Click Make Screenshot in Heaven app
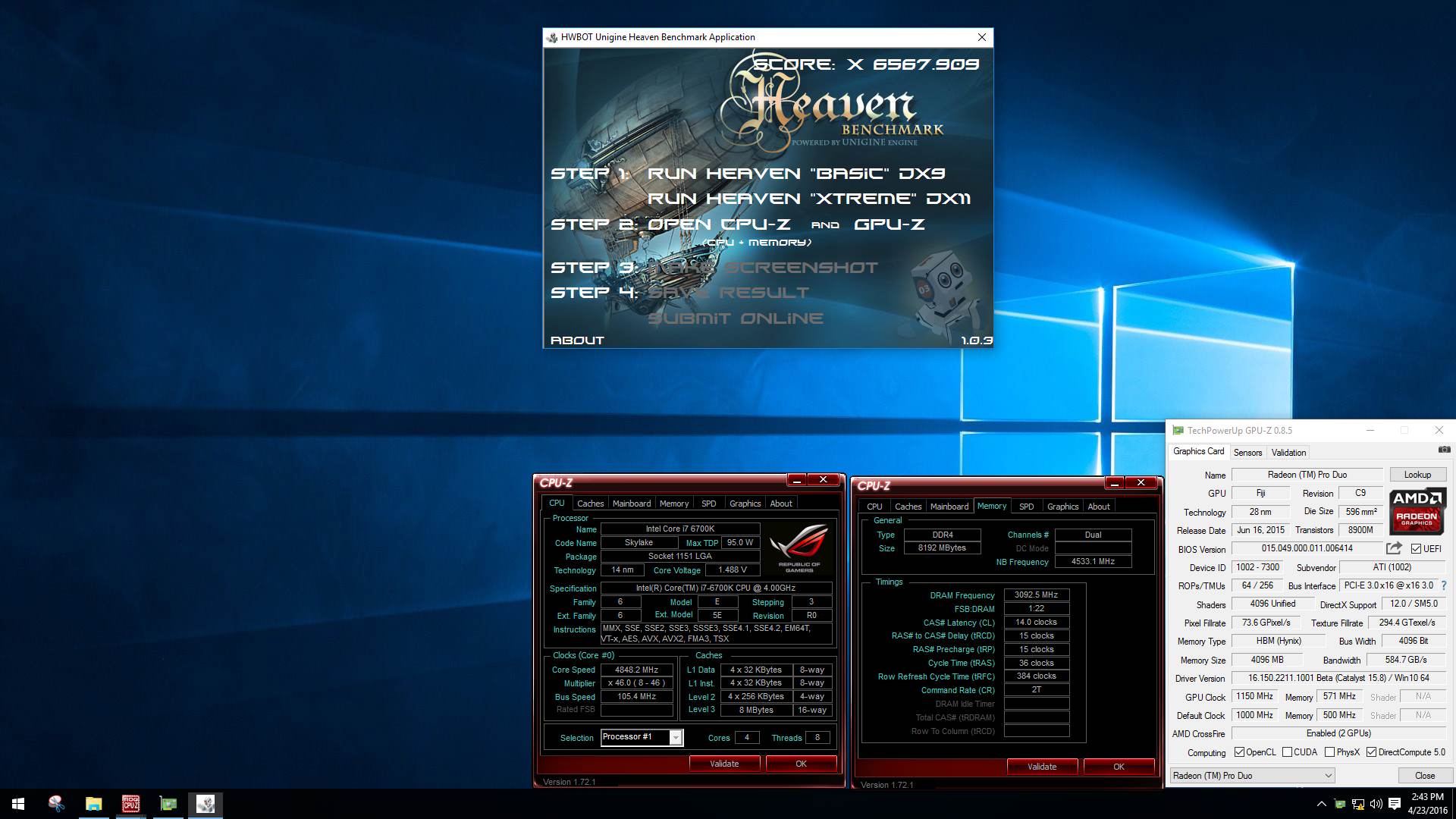 point(762,268)
